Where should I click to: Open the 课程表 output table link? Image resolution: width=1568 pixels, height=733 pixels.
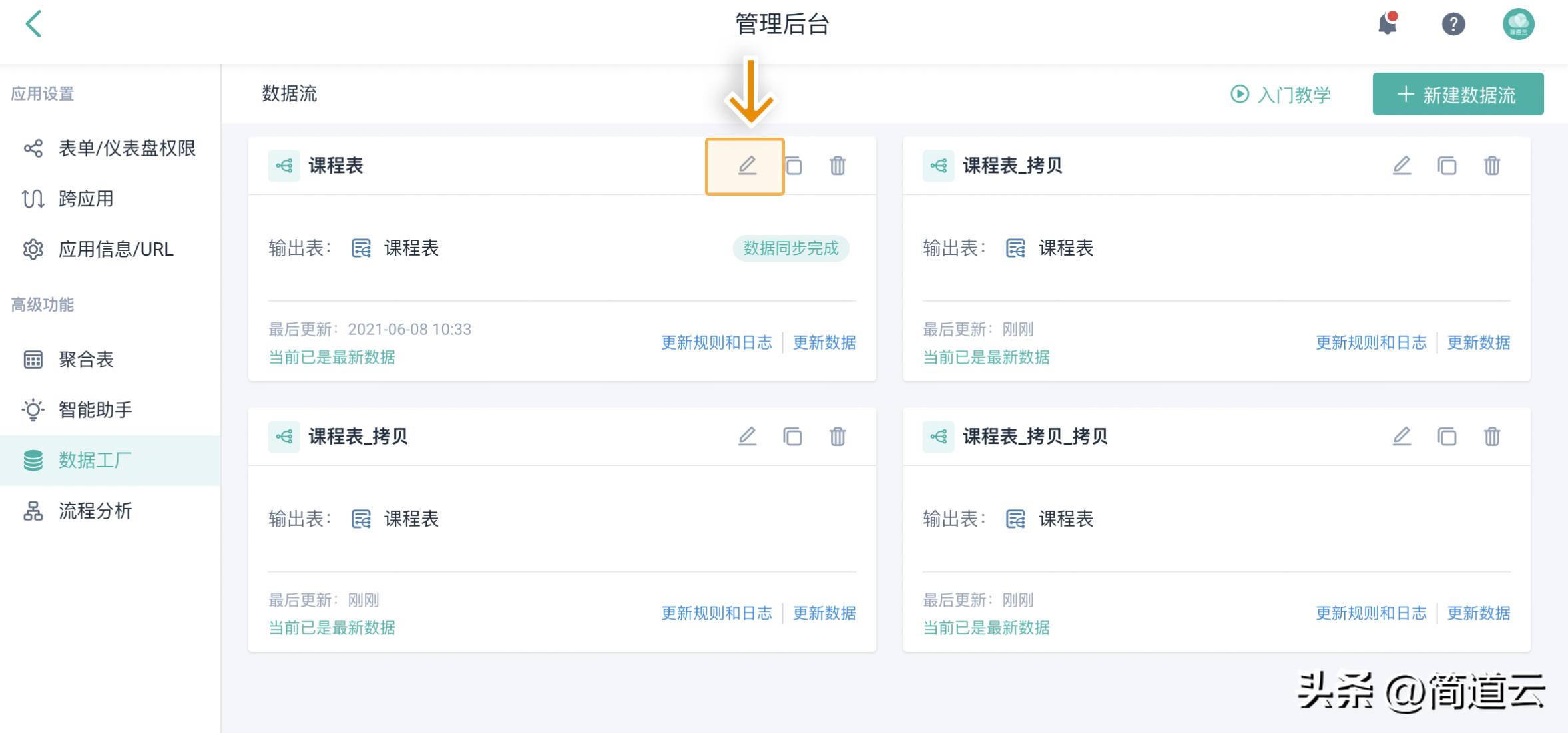tap(410, 248)
